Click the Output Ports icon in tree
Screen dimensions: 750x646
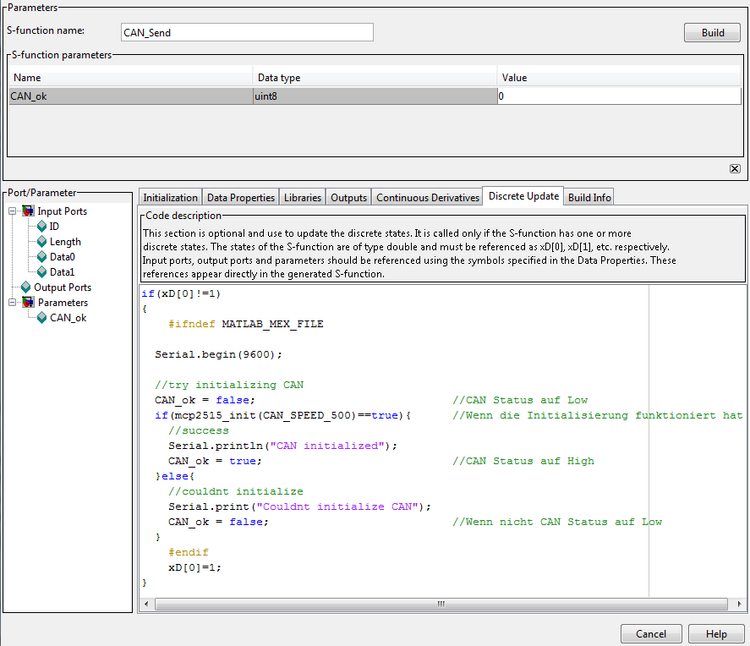26,287
